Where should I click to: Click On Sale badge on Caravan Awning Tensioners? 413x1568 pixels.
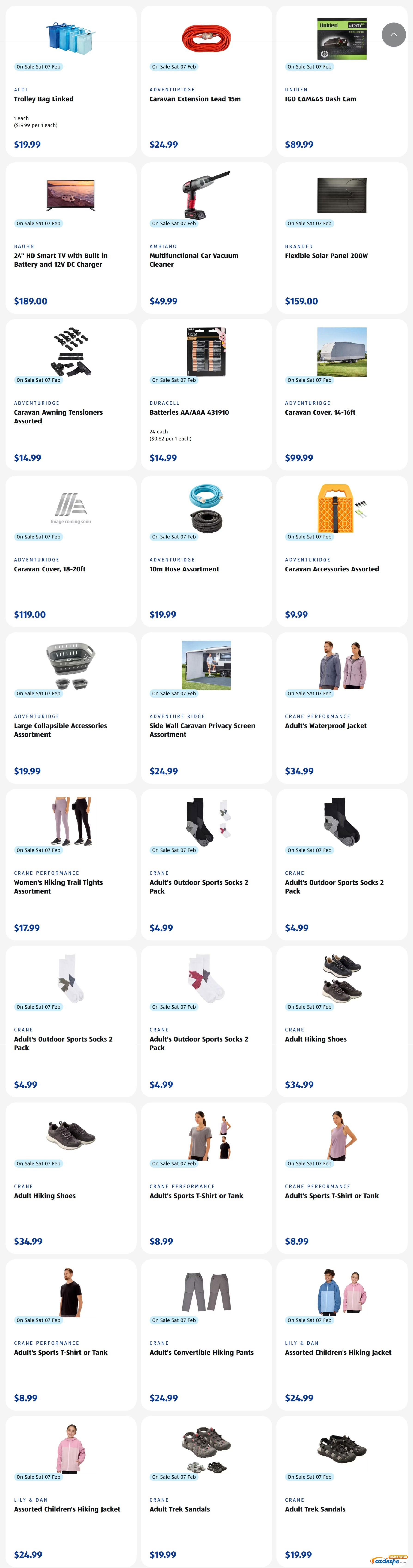coord(38,380)
